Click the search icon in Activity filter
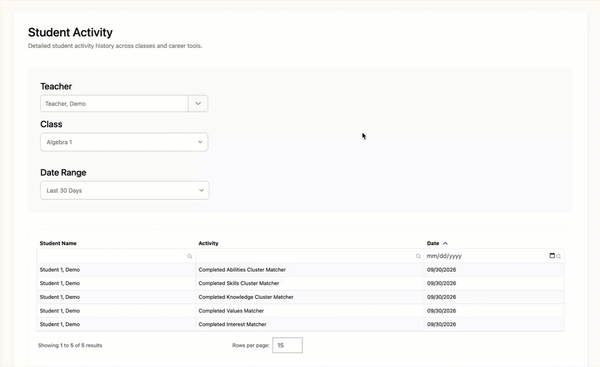The image size is (600, 367). (418, 256)
